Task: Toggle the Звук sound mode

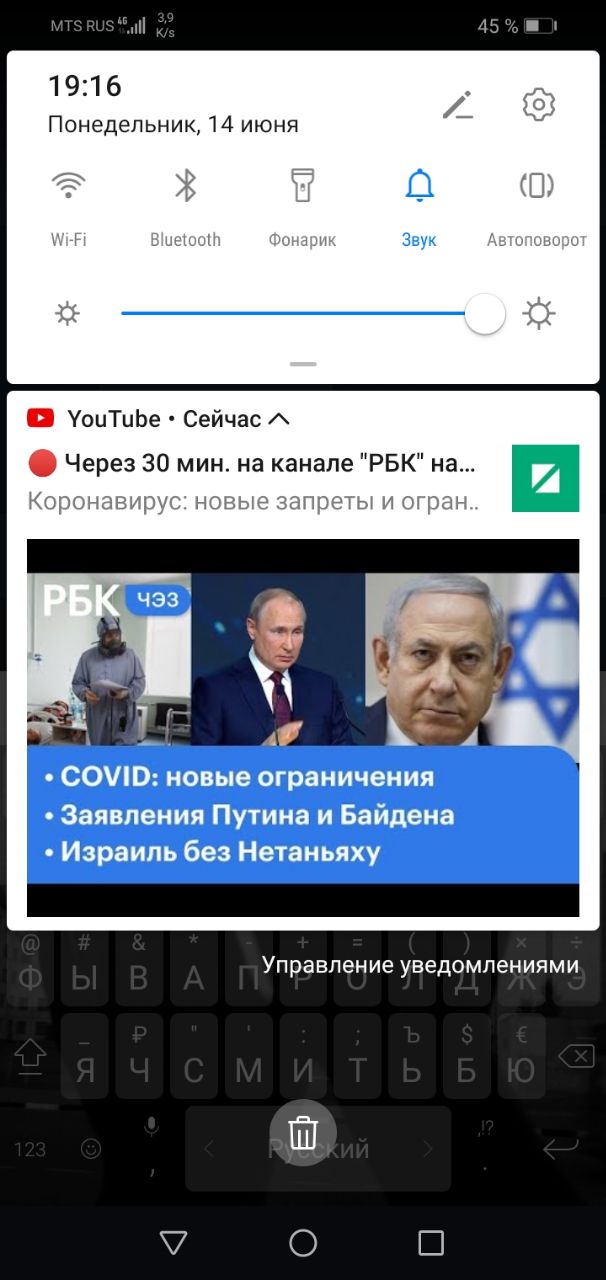Action: (x=419, y=185)
